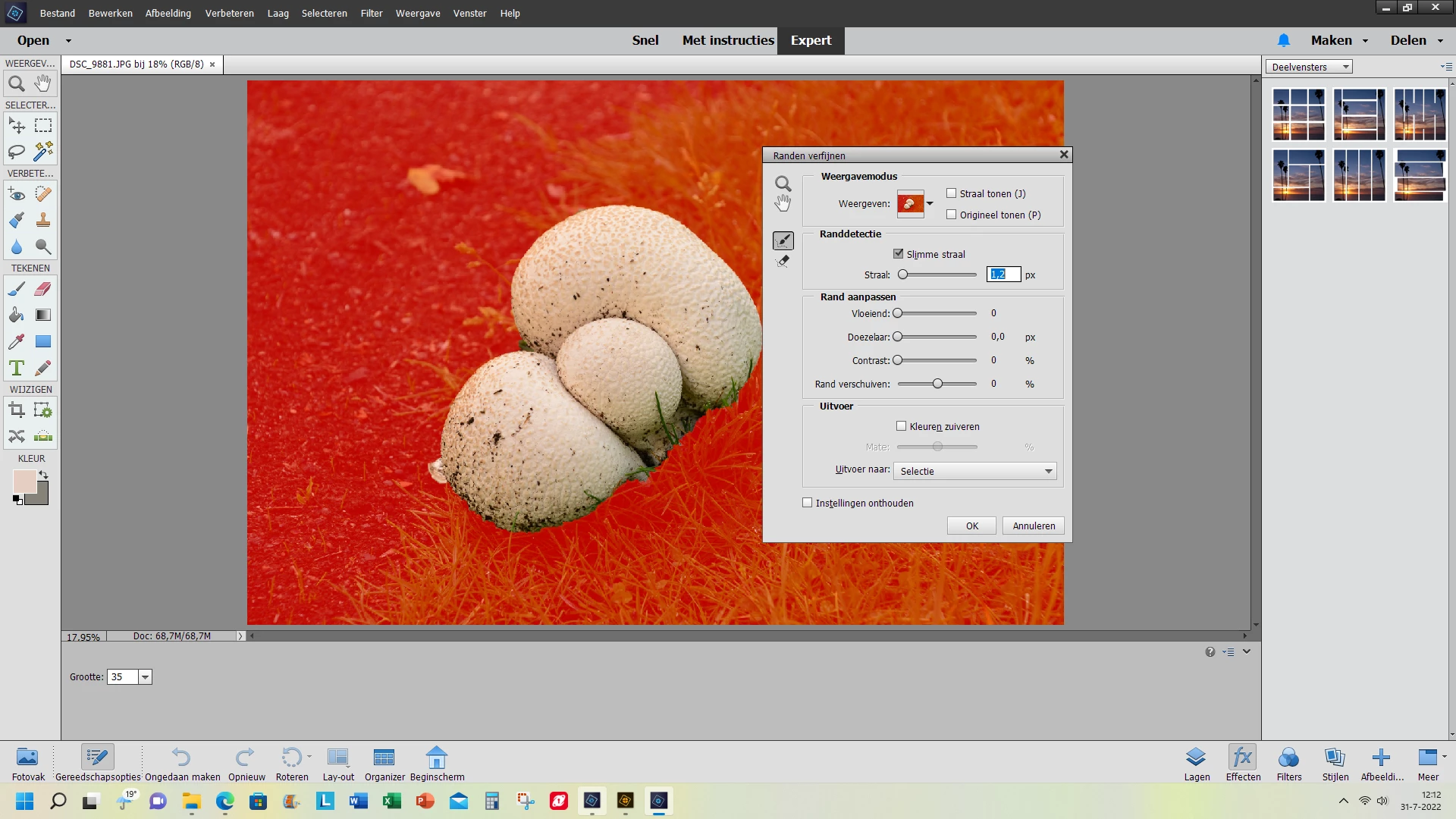Click the Rand verschuiven slider handle
1456x819 pixels.
tap(938, 384)
